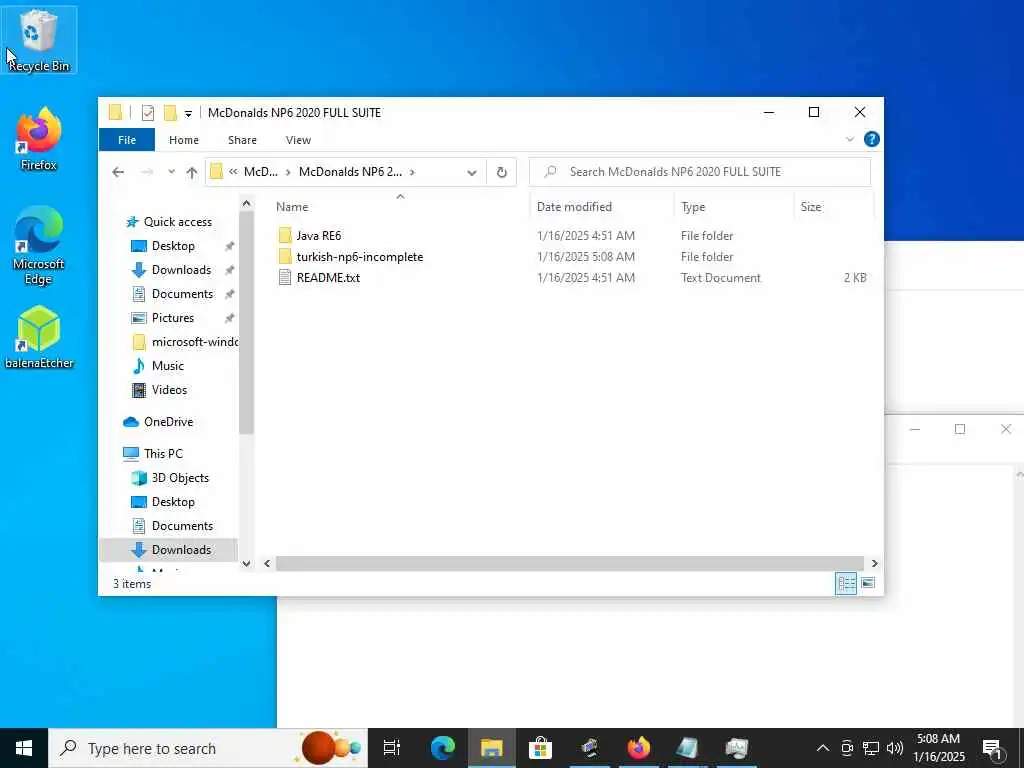Screen dimensions: 1024x768
Task: Switch to Large icons view button
Action: (x=868, y=583)
